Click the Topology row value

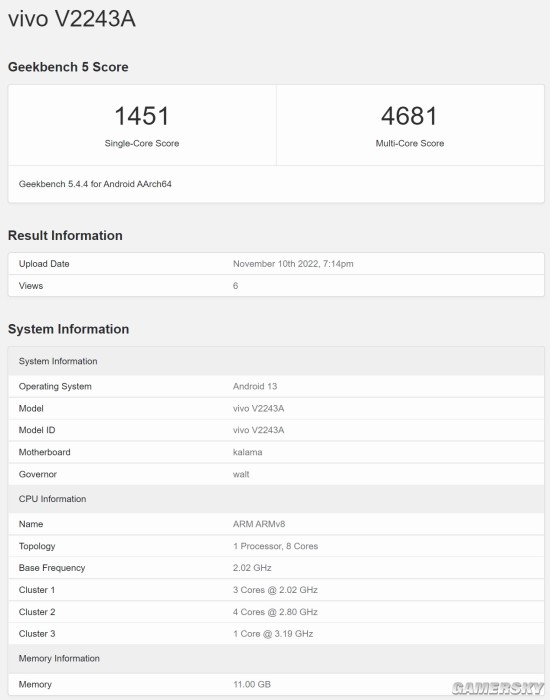[x=275, y=546]
